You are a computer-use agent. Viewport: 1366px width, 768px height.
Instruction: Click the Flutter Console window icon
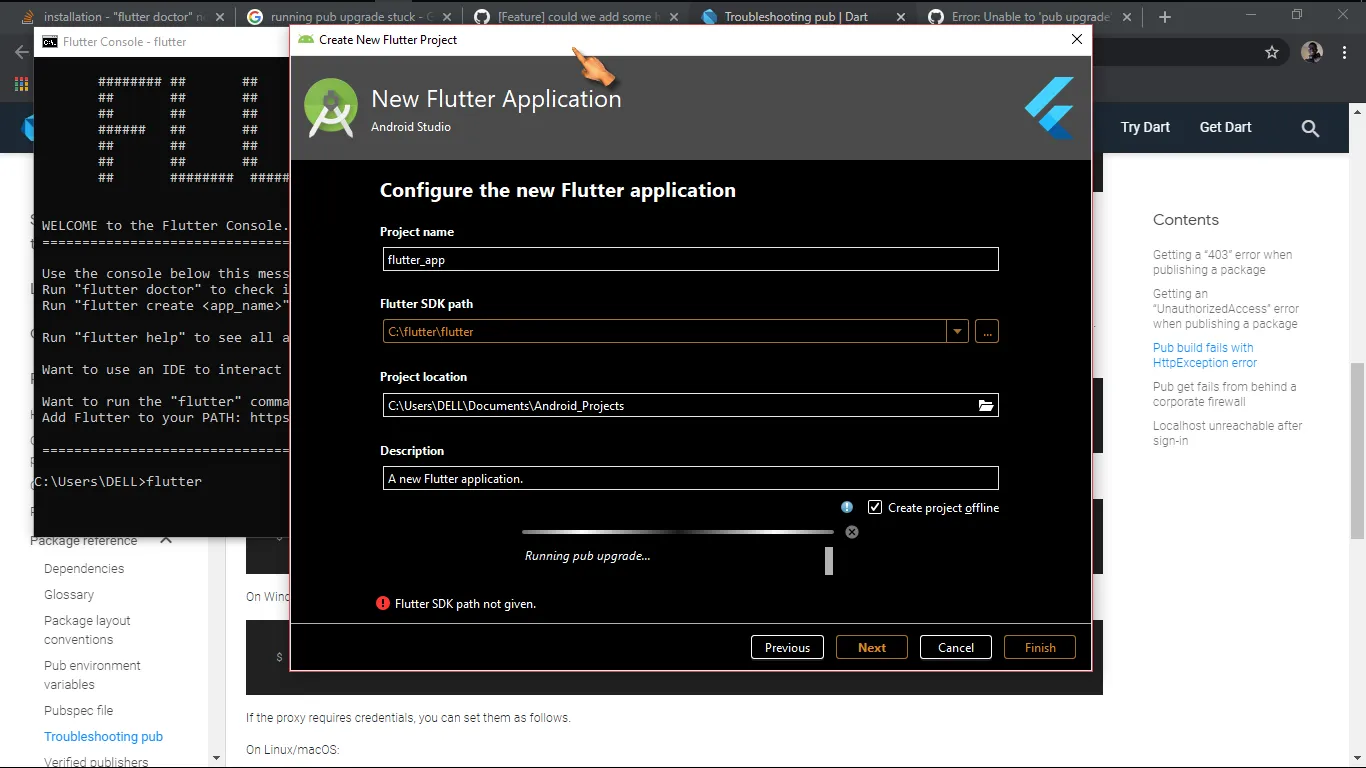(x=49, y=42)
